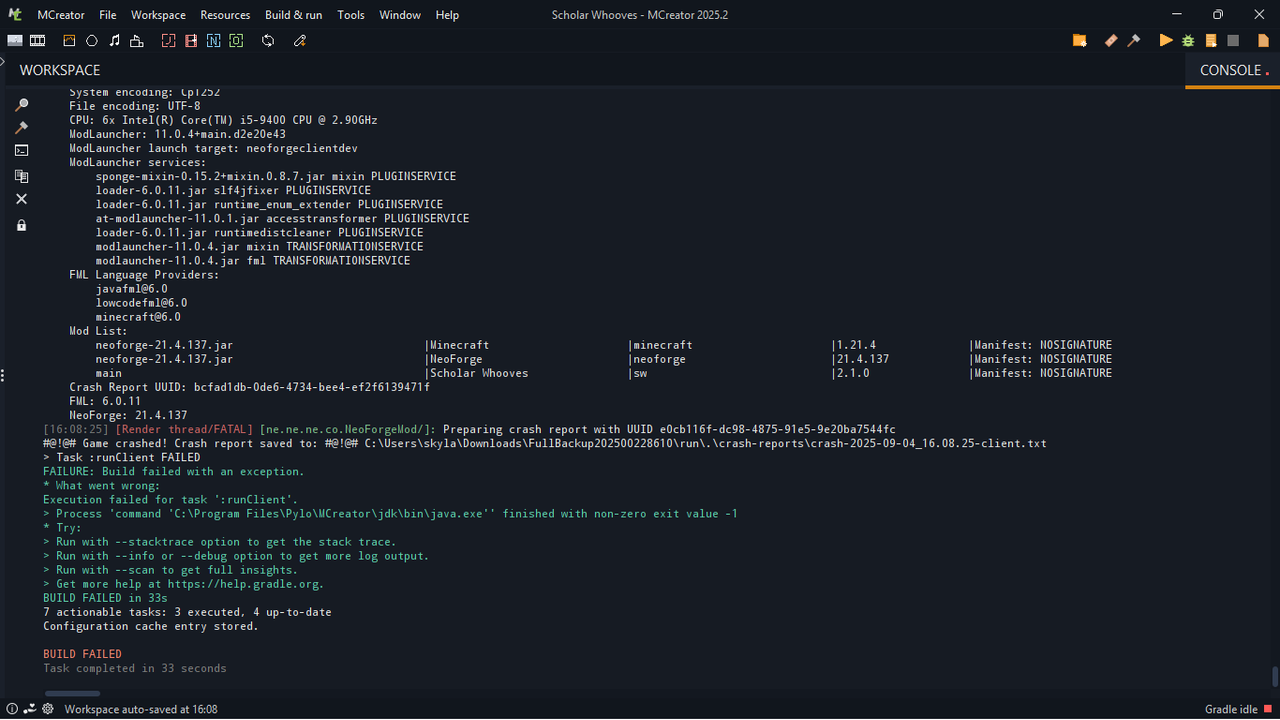This screenshot has height=720, width=1280.
Task: Click the eraser clean icon
Action: [1111, 41]
